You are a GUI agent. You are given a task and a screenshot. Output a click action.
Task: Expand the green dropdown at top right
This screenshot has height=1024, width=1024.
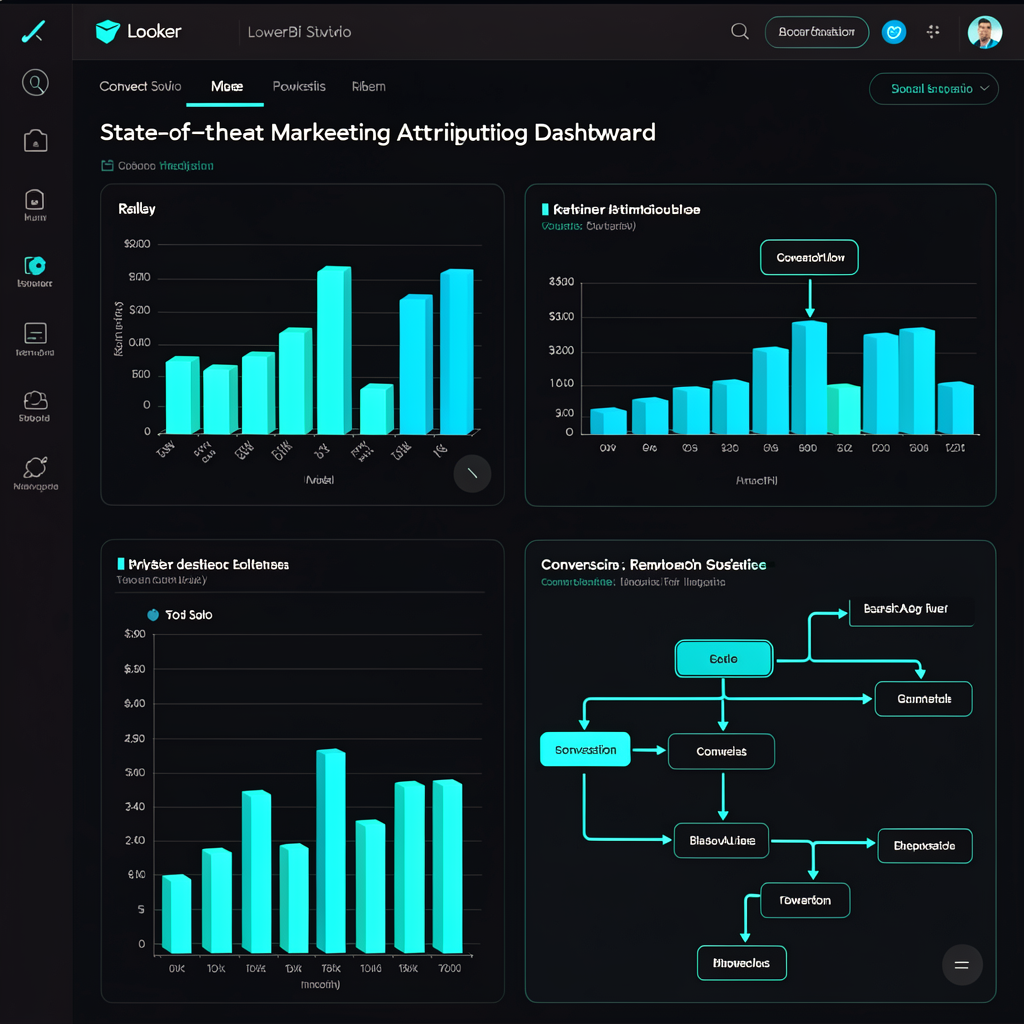tap(933, 89)
